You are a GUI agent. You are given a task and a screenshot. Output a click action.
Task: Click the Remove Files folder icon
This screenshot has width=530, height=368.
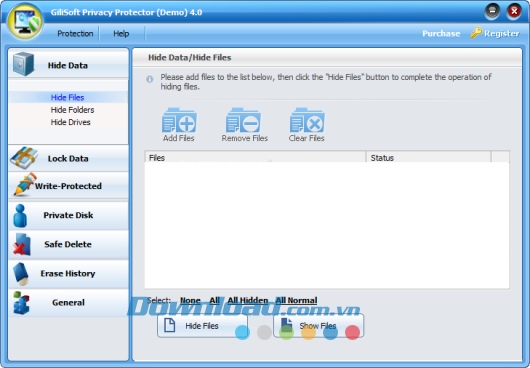(x=243, y=120)
